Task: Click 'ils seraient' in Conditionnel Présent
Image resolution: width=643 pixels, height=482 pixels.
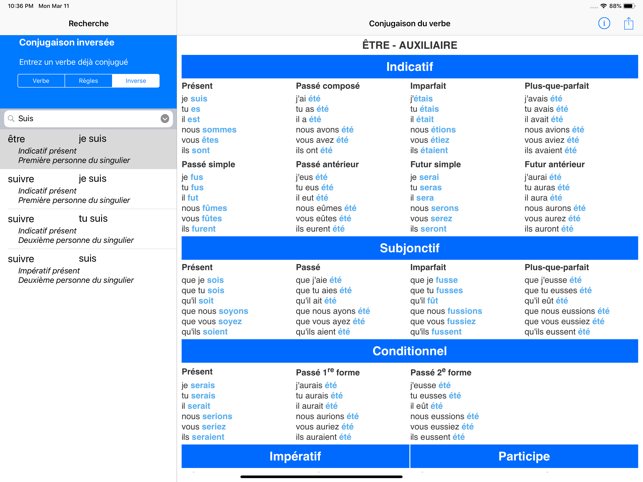Action: tap(203, 437)
